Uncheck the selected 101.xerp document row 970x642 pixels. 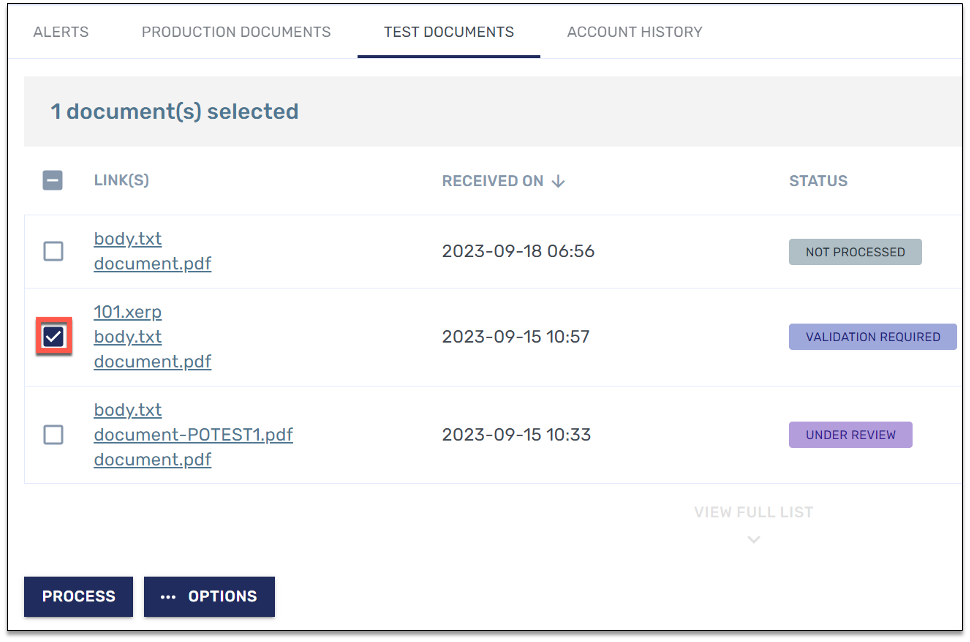(x=53, y=337)
